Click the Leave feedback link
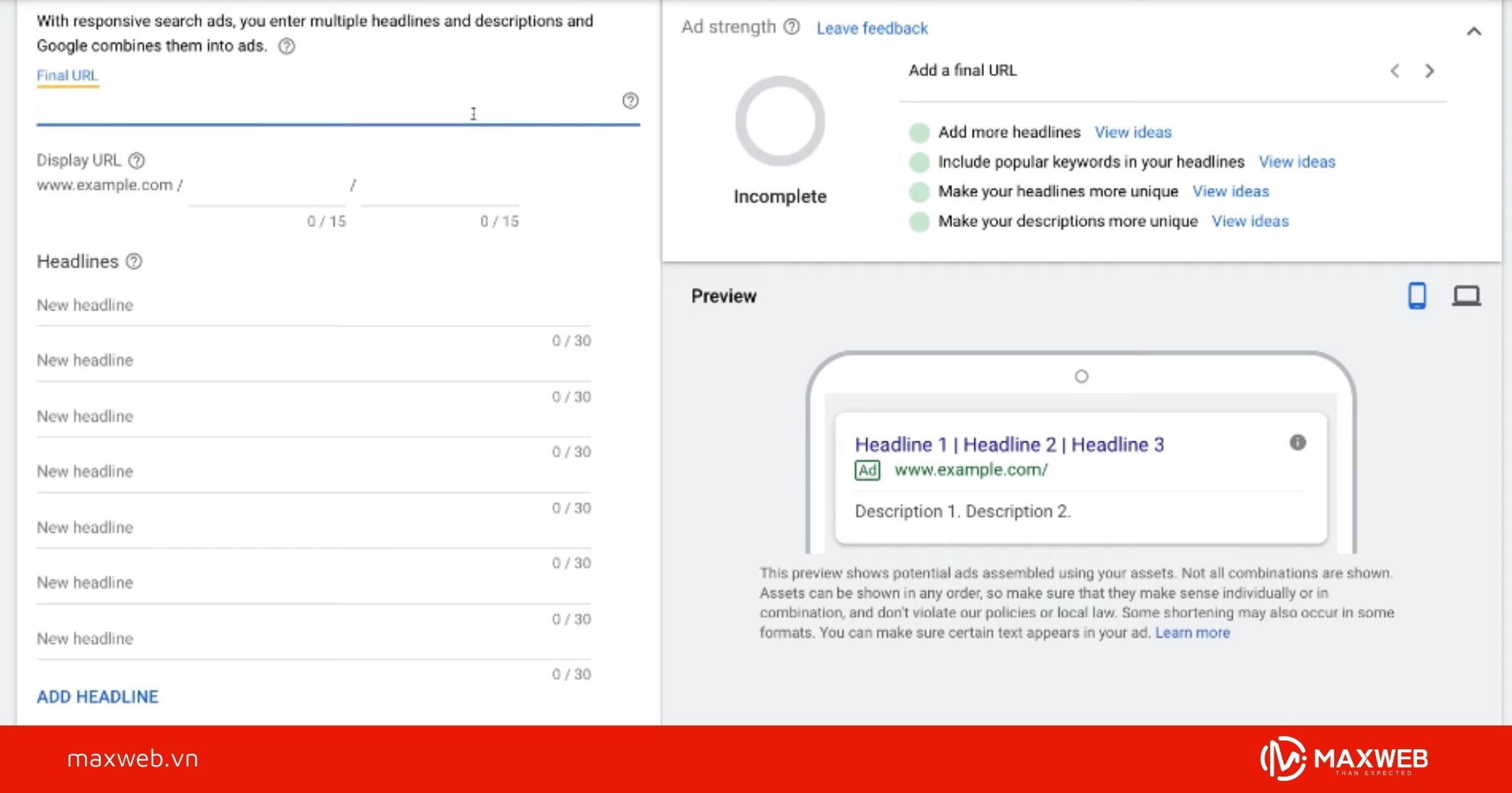The image size is (1512, 793). click(x=872, y=28)
